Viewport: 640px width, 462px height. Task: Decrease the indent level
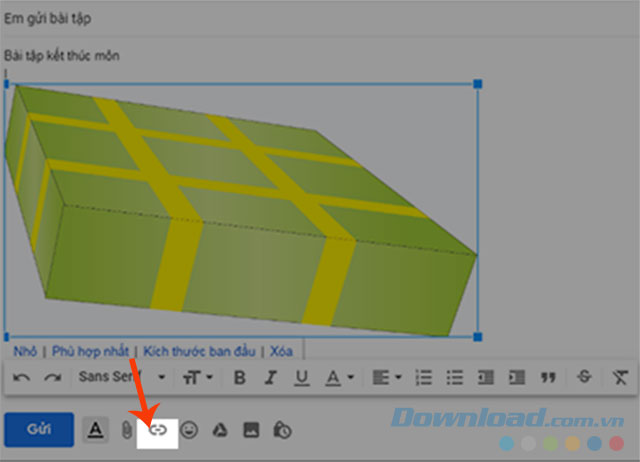click(485, 378)
